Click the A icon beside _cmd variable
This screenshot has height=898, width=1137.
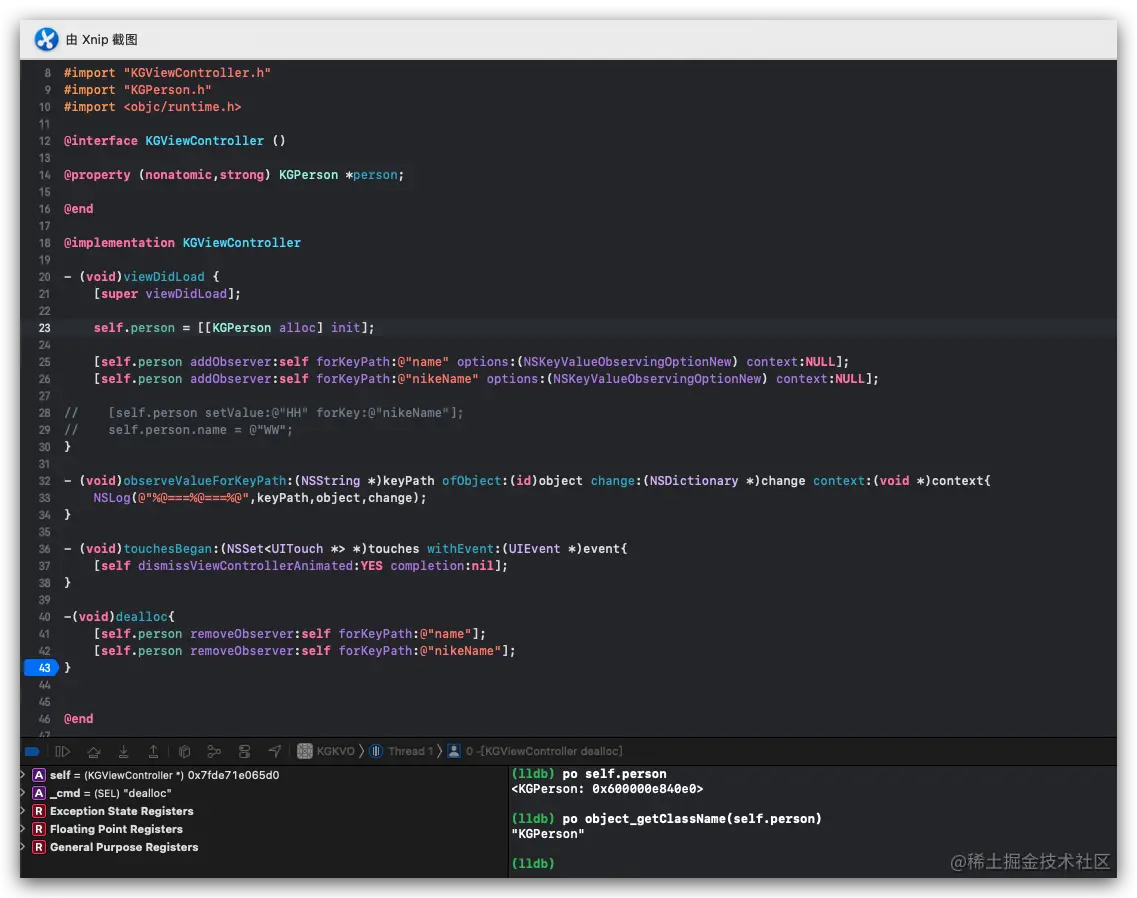coord(39,793)
